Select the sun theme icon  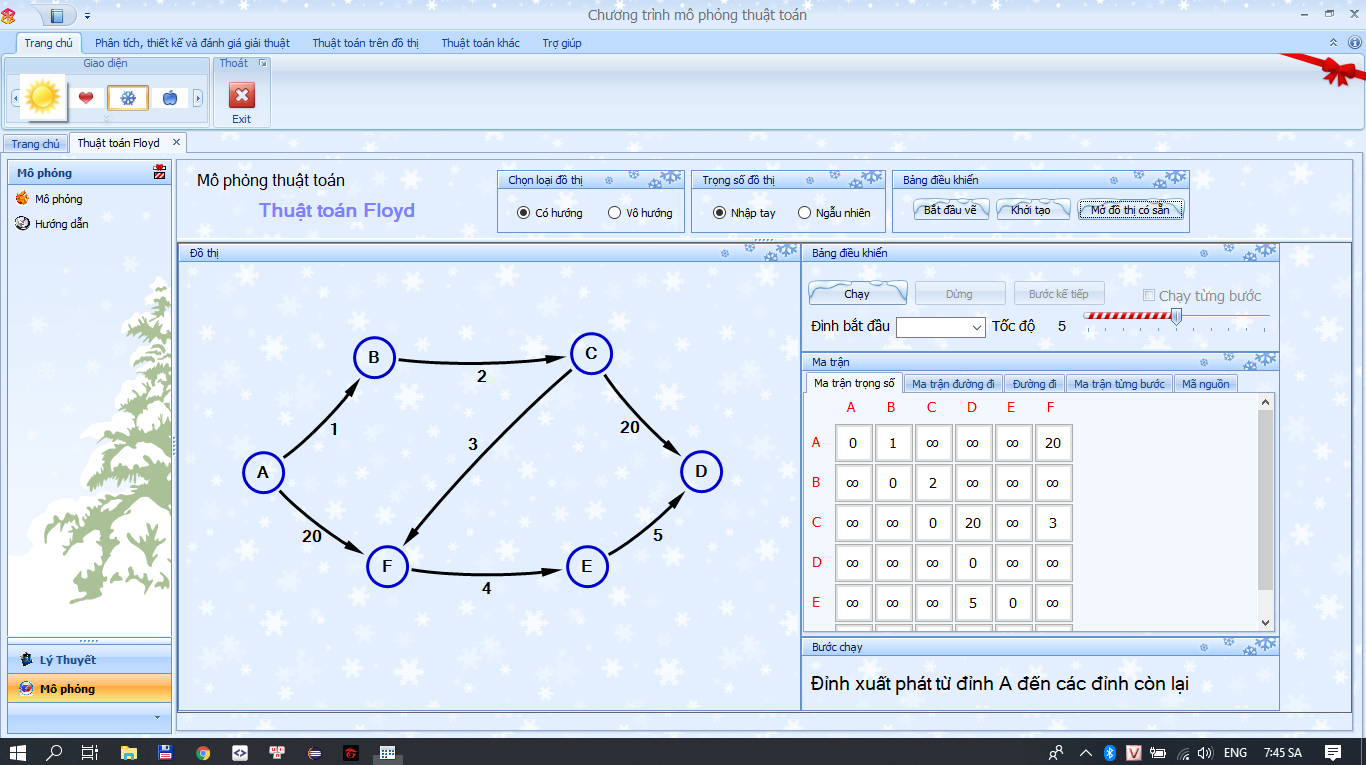pyautogui.click(x=42, y=97)
